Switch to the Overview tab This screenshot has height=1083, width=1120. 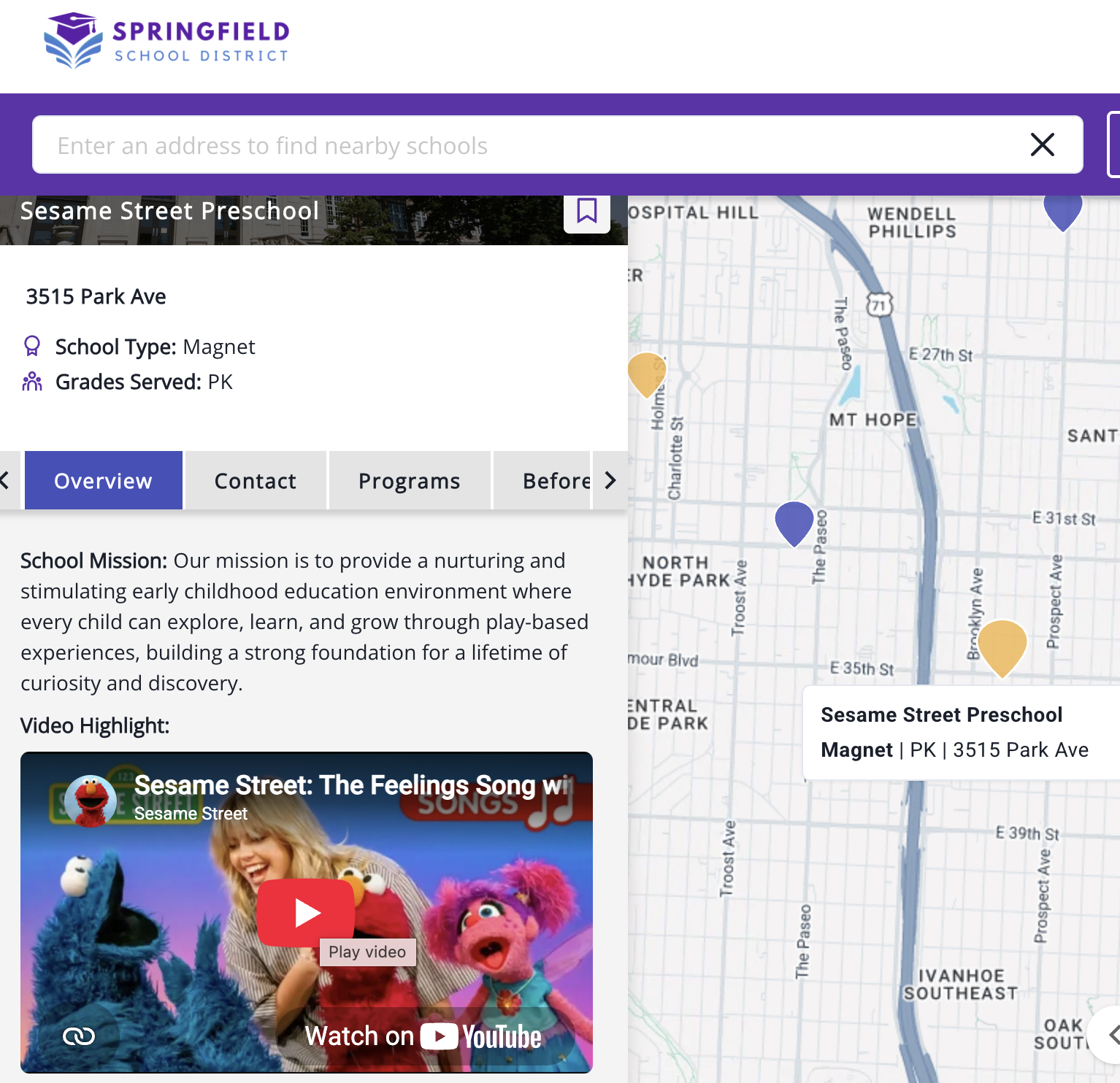tap(104, 481)
